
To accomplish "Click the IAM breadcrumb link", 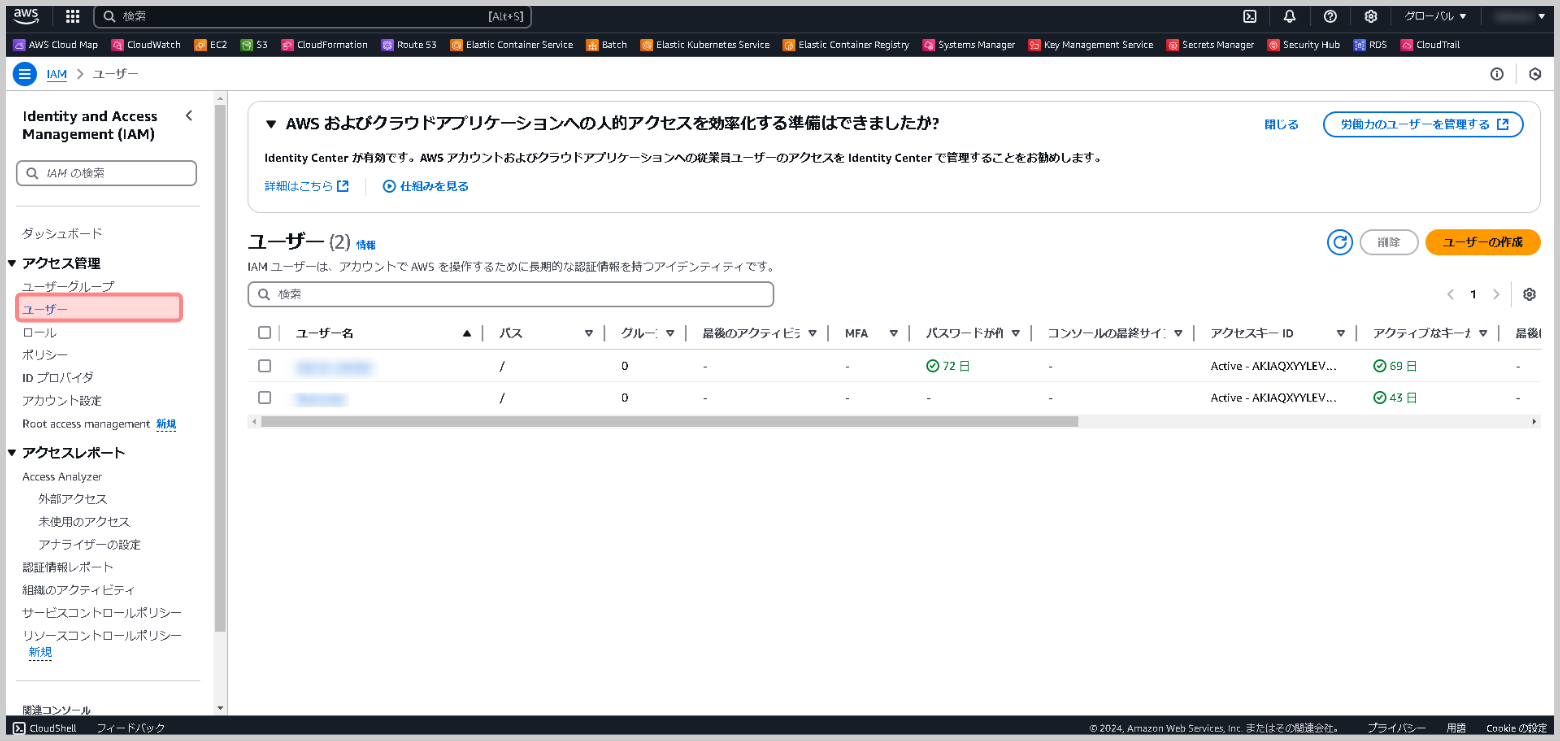I will 57,74.
